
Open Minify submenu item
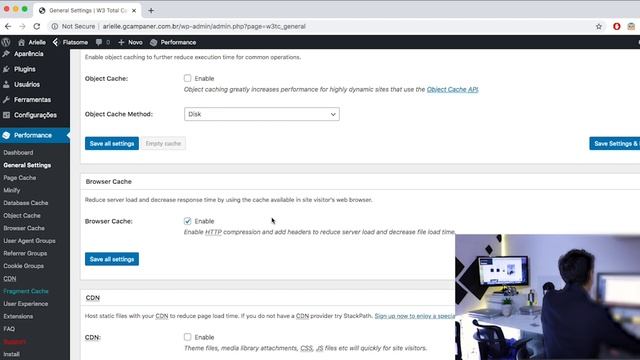12,191
